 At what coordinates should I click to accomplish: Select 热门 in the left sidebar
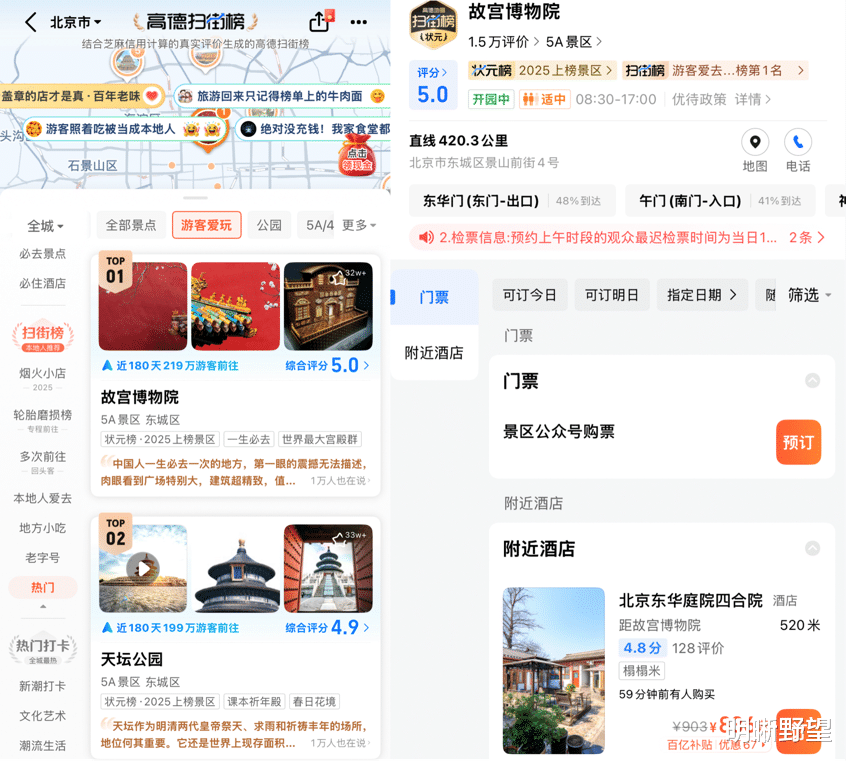coord(43,587)
